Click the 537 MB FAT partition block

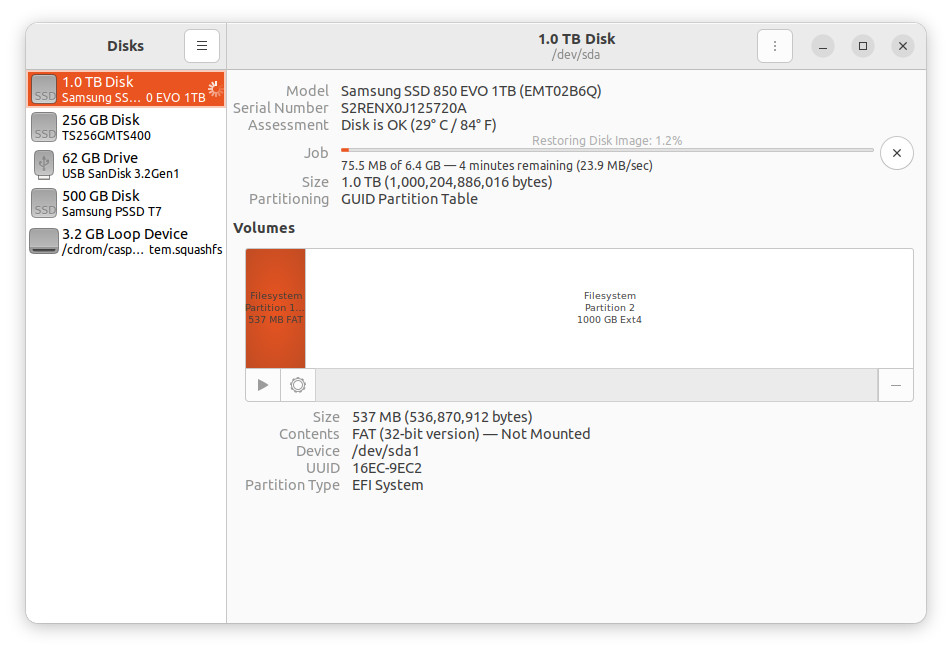(275, 308)
